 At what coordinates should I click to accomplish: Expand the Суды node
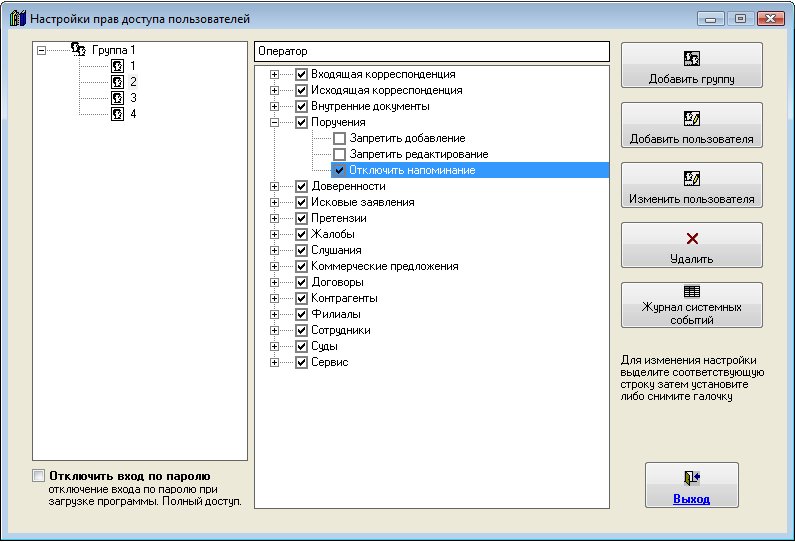[274, 347]
